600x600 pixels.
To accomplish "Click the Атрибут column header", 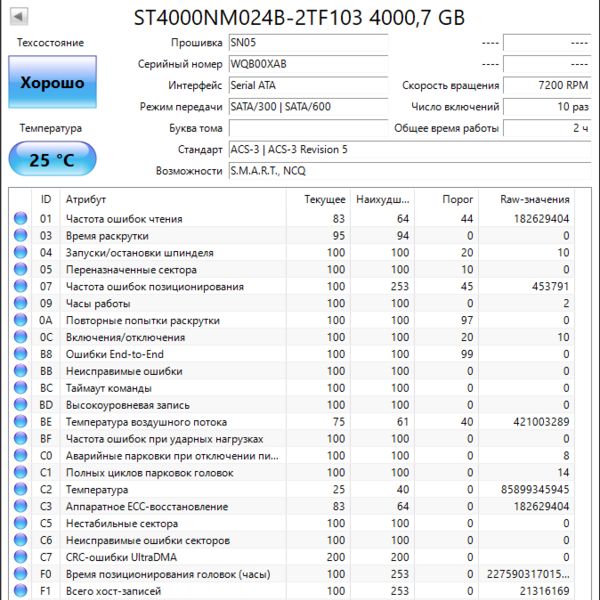I will pyautogui.click(x=173, y=199).
